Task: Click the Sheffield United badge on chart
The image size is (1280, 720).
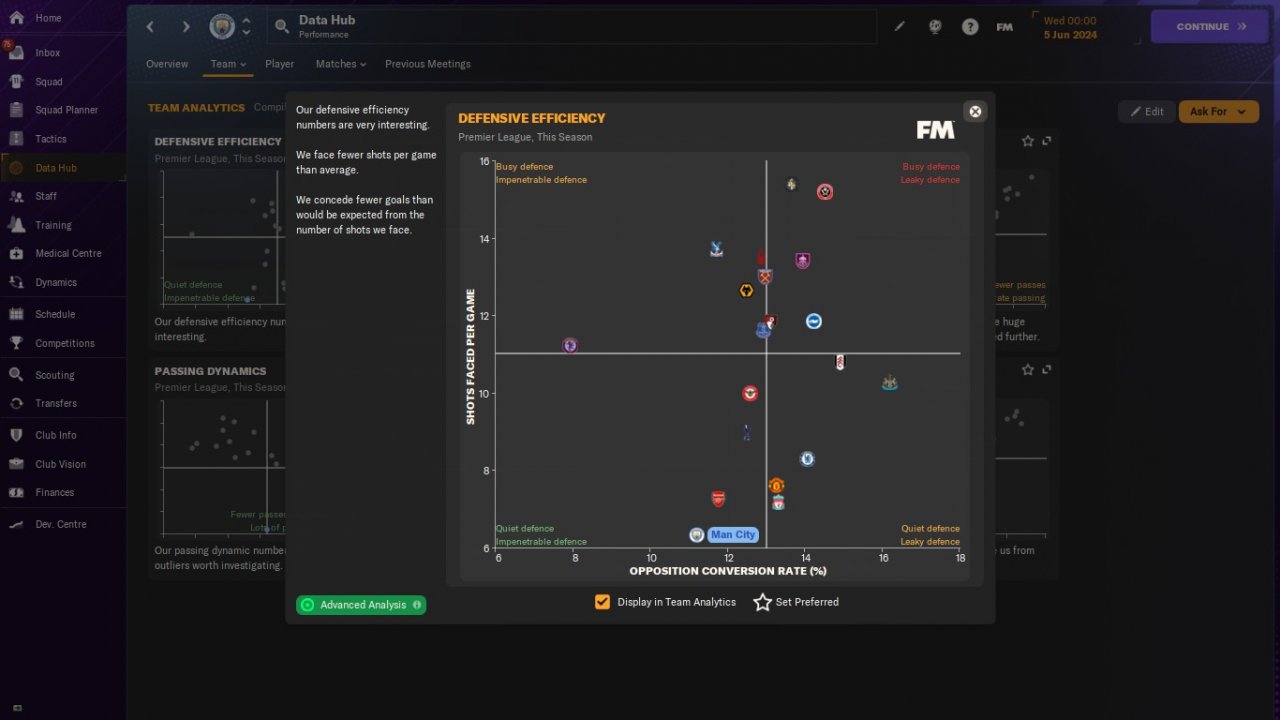Action: [x=825, y=192]
